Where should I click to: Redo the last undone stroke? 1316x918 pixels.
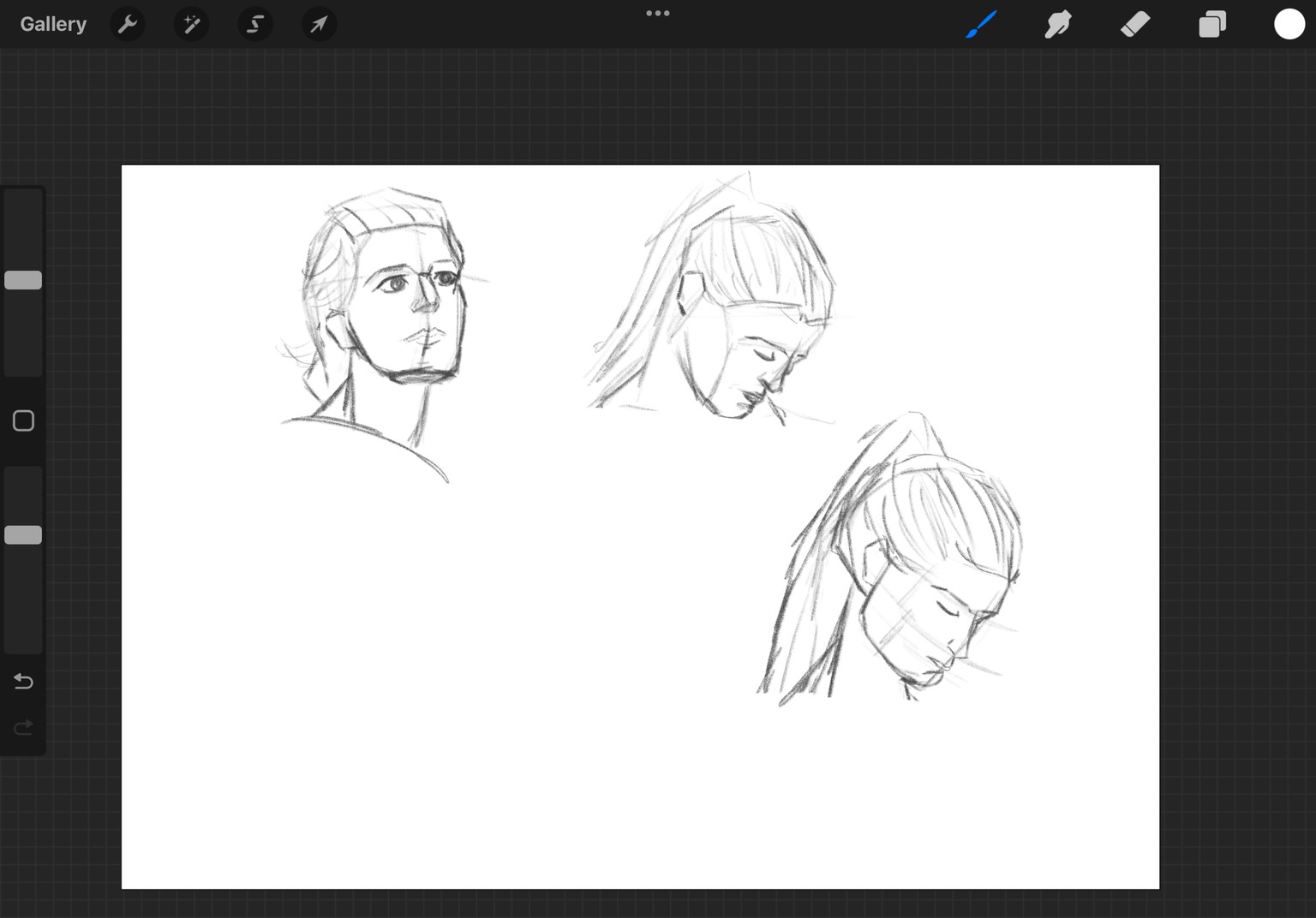coord(23,728)
